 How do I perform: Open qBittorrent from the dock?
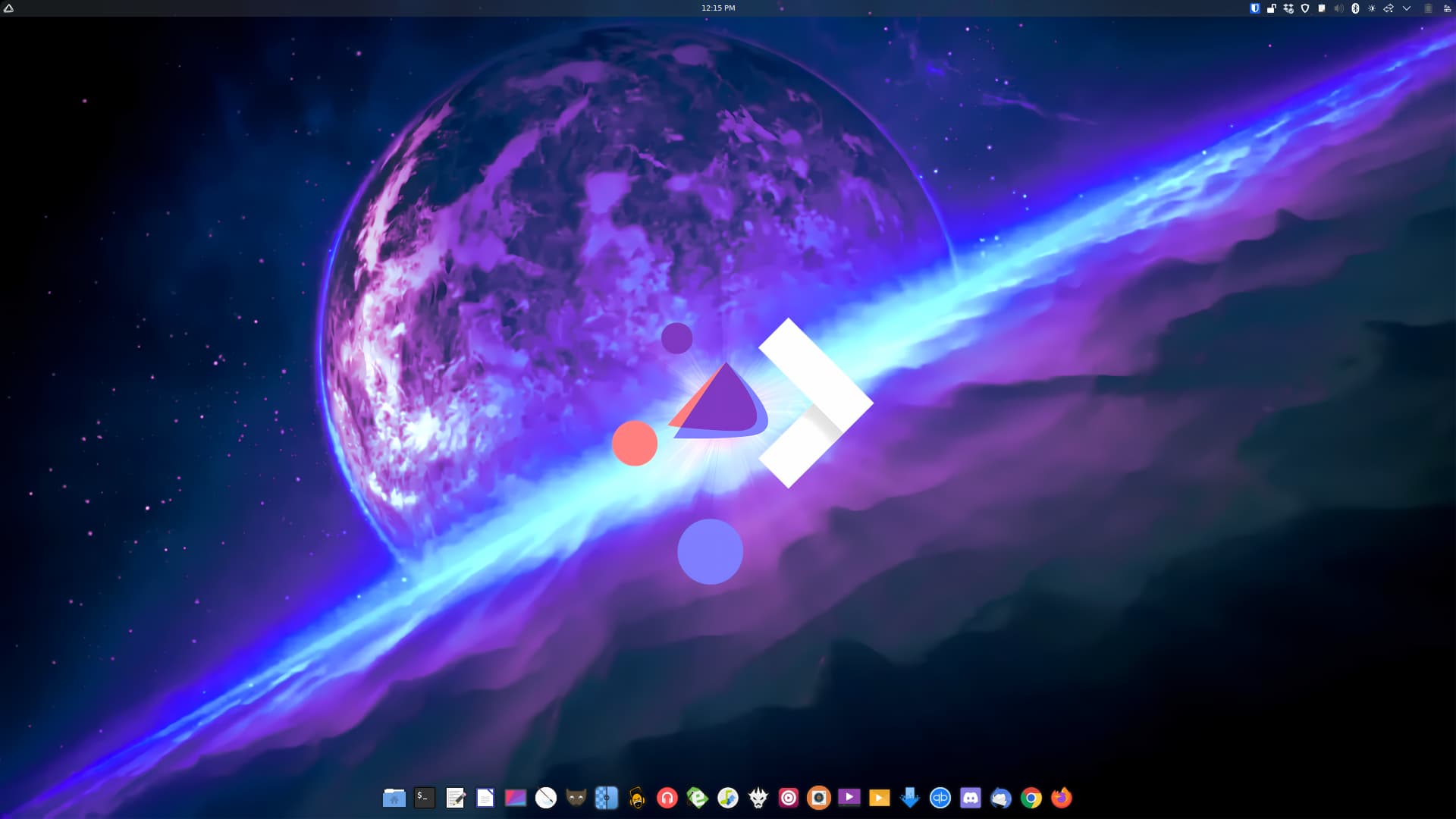[x=940, y=798]
